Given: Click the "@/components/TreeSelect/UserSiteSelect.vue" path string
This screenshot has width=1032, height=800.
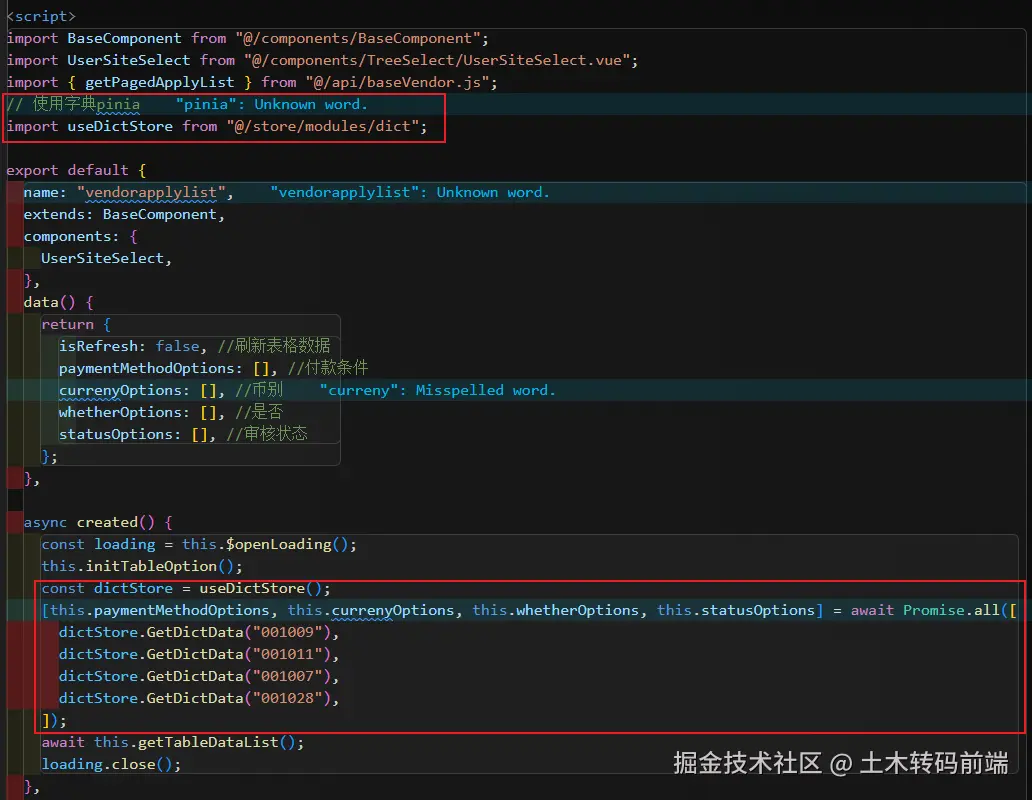Looking at the screenshot, I should click(x=437, y=60).
